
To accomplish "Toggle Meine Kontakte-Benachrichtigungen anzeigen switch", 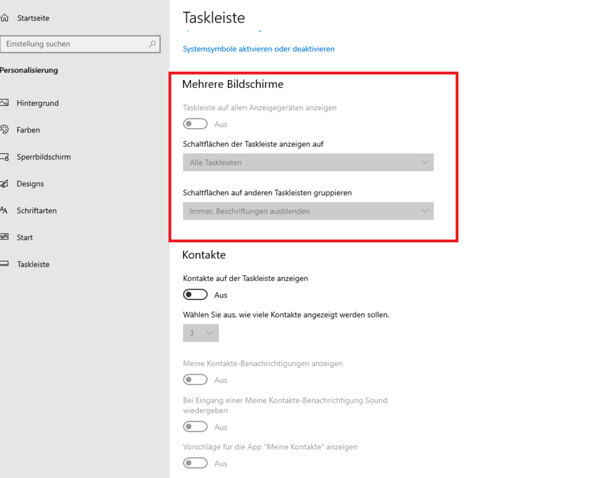I will (195, 379).
